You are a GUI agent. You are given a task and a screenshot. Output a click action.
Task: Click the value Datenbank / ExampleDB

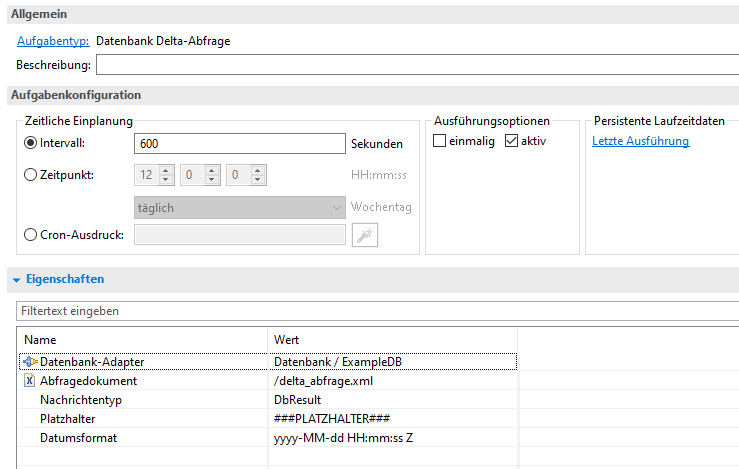[x=338, y=362]
